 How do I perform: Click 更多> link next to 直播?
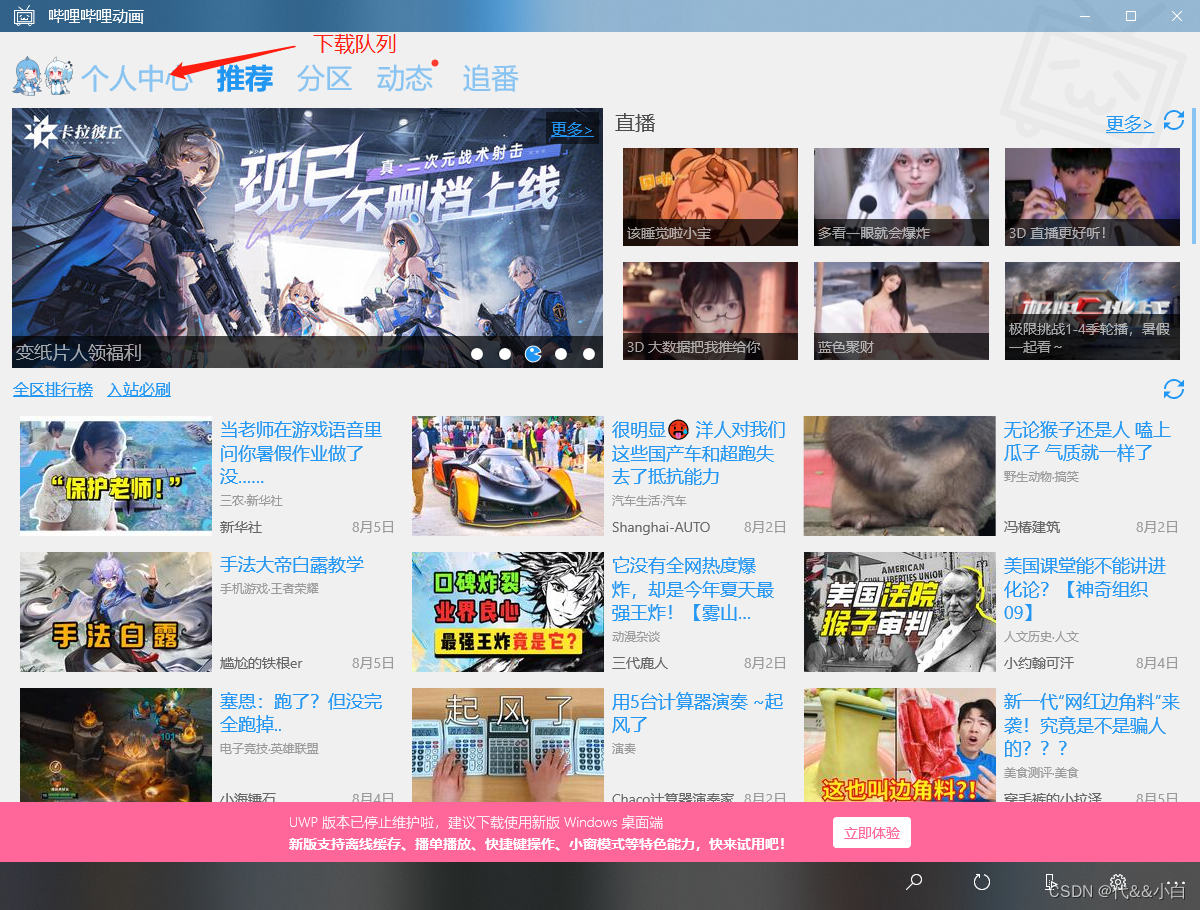click(x=1130, y=123)
